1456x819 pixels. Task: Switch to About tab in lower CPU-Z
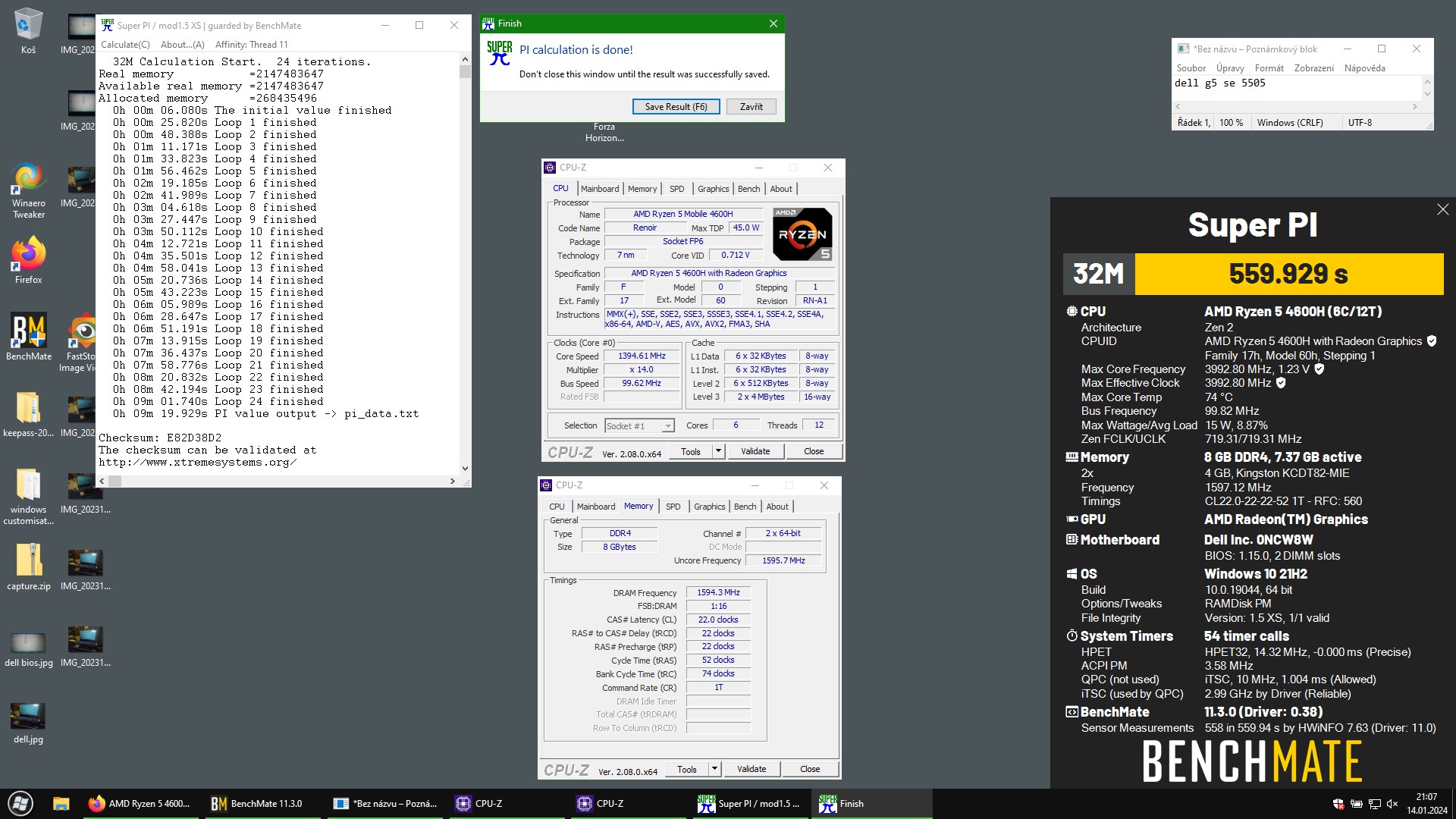(777, 507)
